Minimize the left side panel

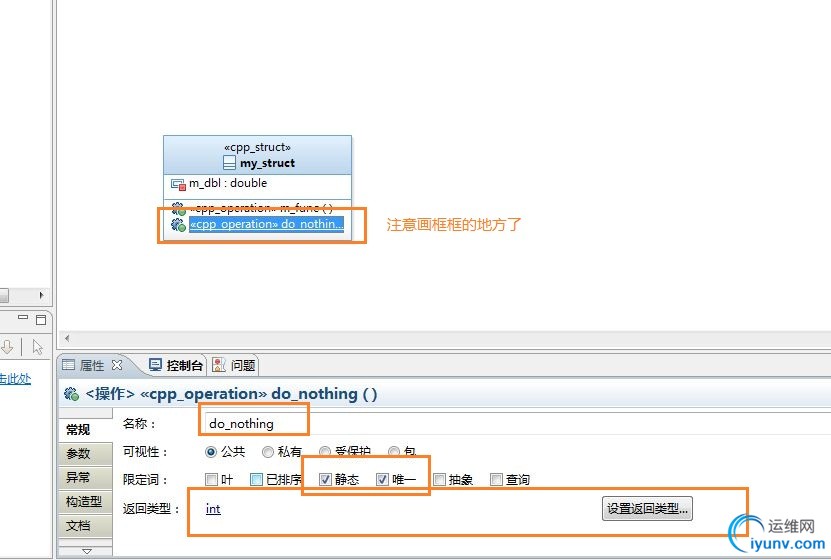pos(23,318)
